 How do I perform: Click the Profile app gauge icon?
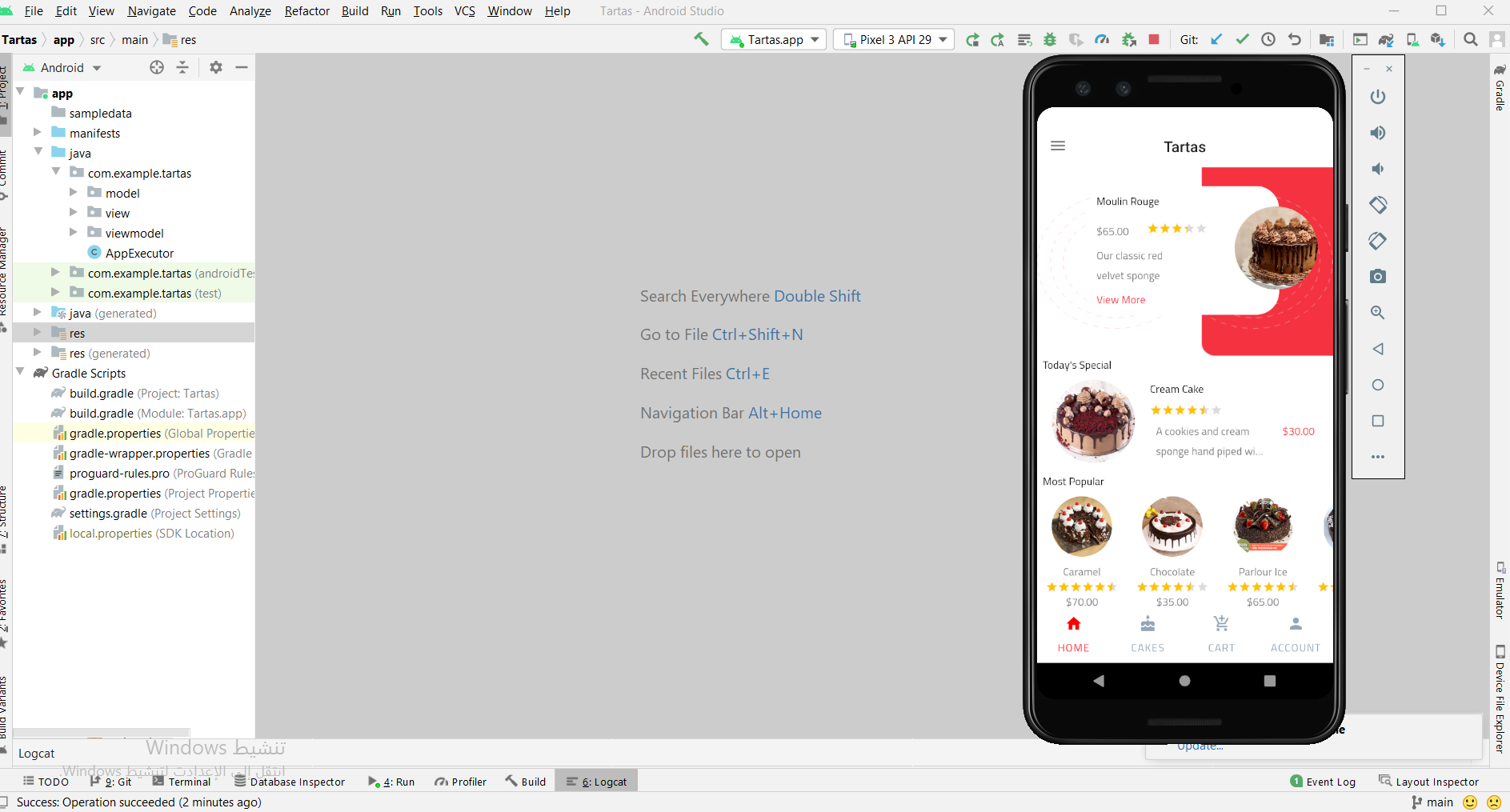pos(1102,39)
